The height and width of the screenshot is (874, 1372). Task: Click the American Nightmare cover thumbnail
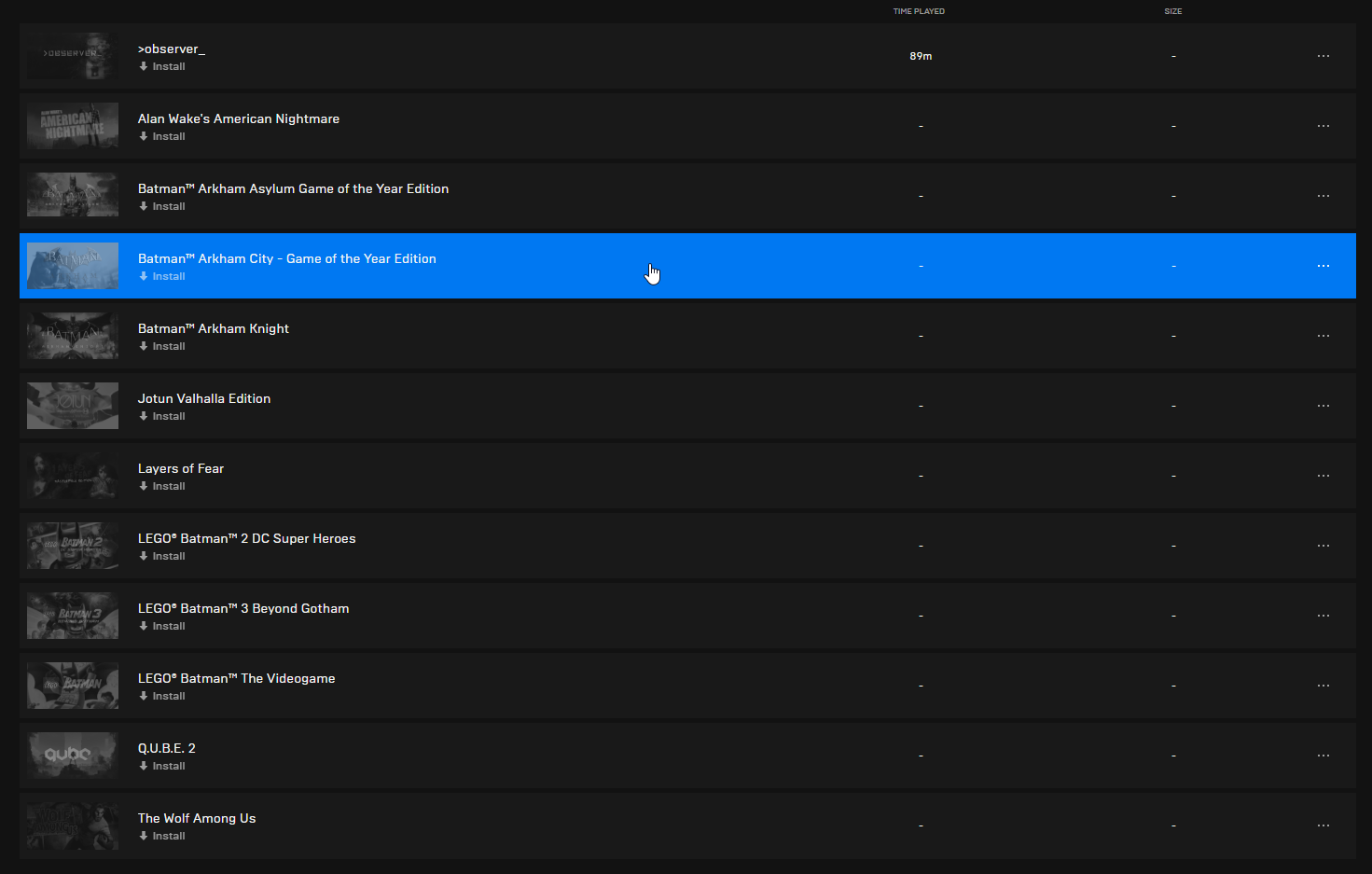tap(73, 126)
